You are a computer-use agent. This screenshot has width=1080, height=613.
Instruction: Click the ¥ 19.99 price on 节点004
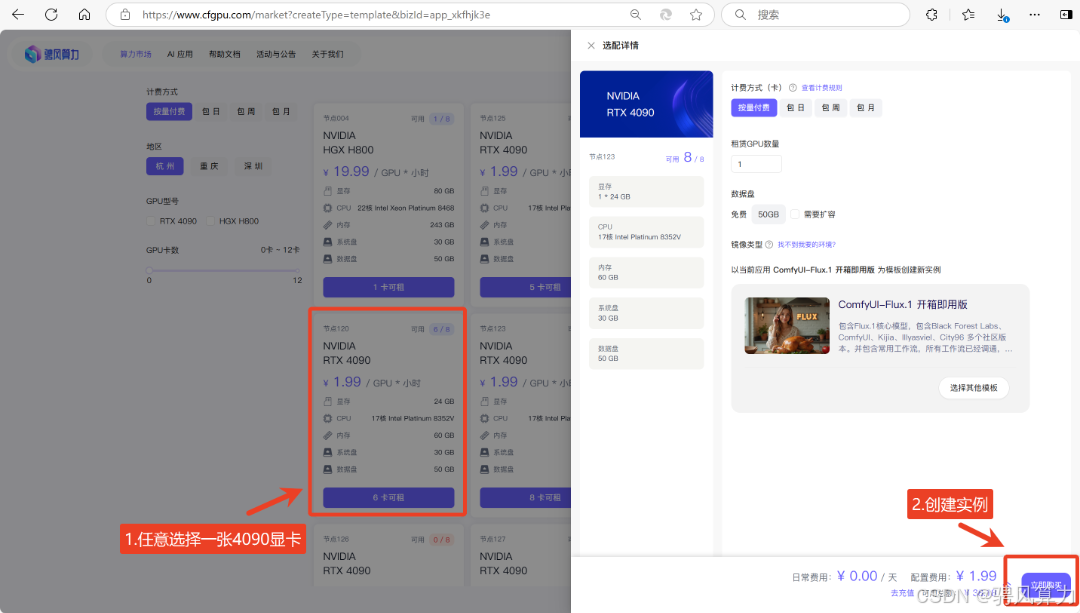coord(346,172)
